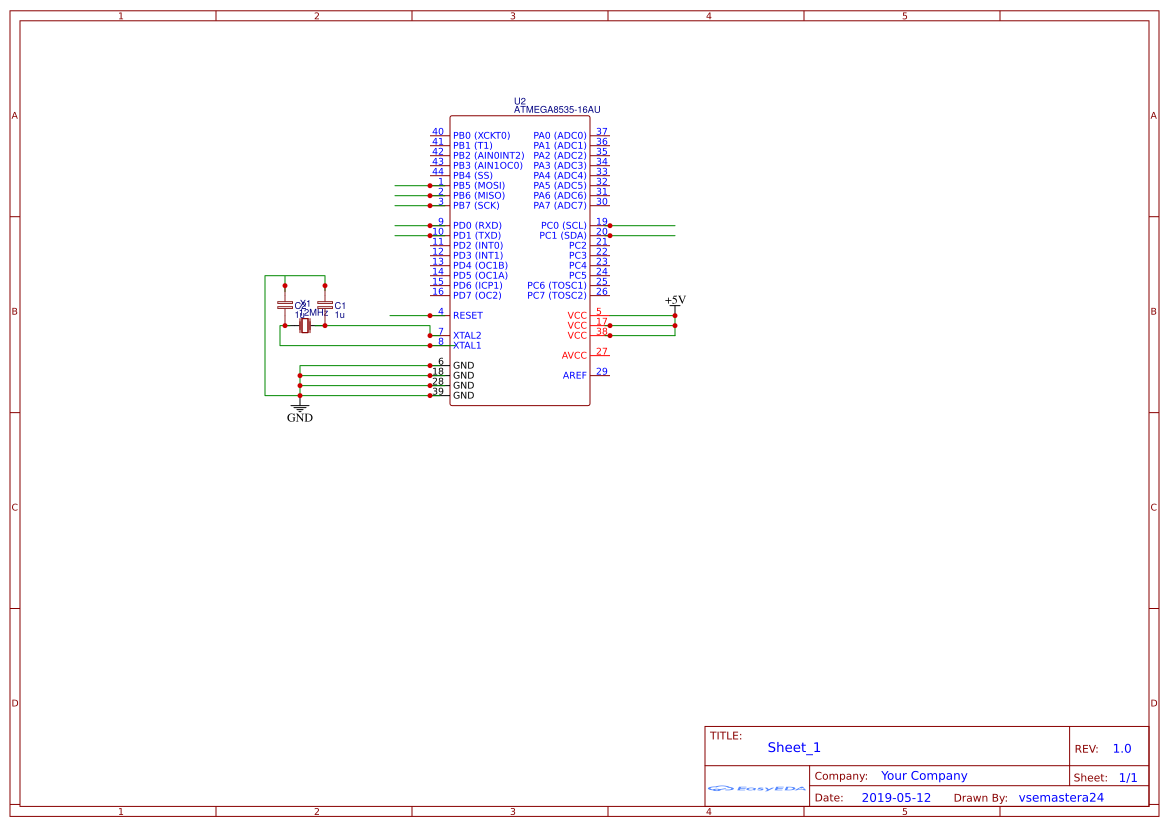The width and height of the screenshot is (1169, 827).
Task: Click the junction dot above the GND symbol
Action: pyautogui.click(x=299, y=393)
